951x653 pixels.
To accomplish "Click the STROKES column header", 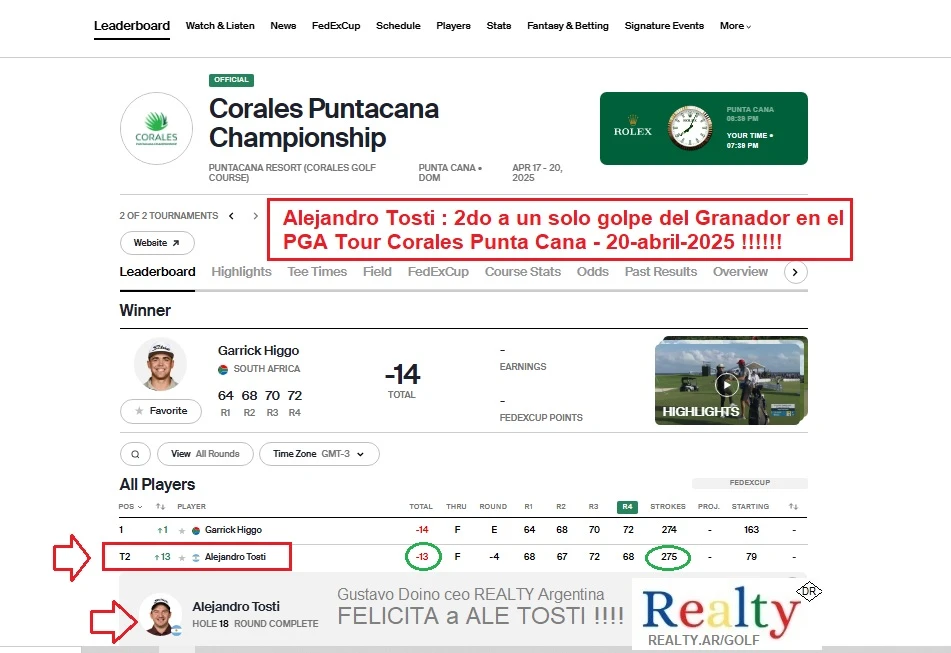I will click(x=668, y=507).
